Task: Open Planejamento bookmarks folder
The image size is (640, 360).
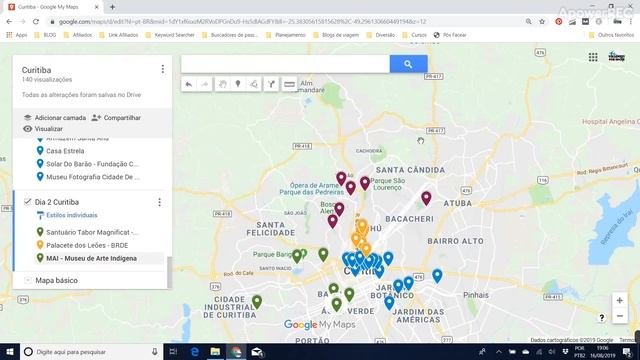Action: point(286,35)
